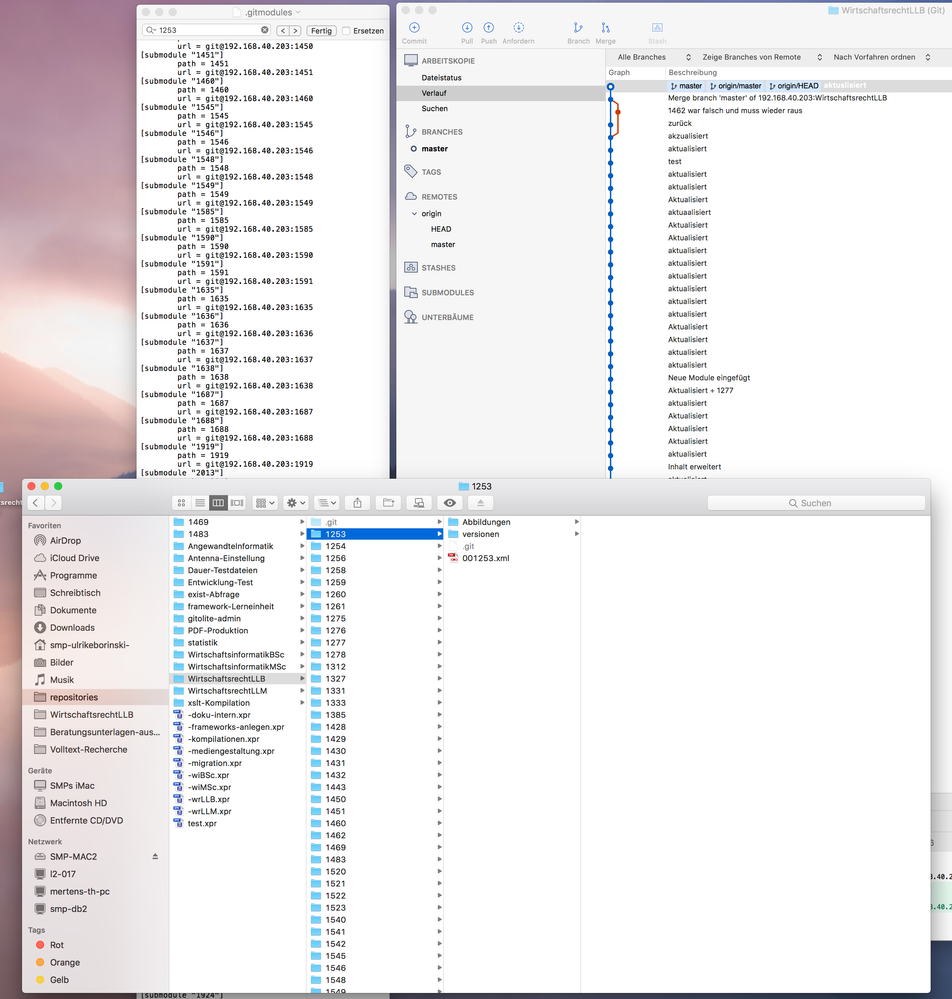
Task: Open the Arbeitskopie section icon
Action: tap(411, 61)
